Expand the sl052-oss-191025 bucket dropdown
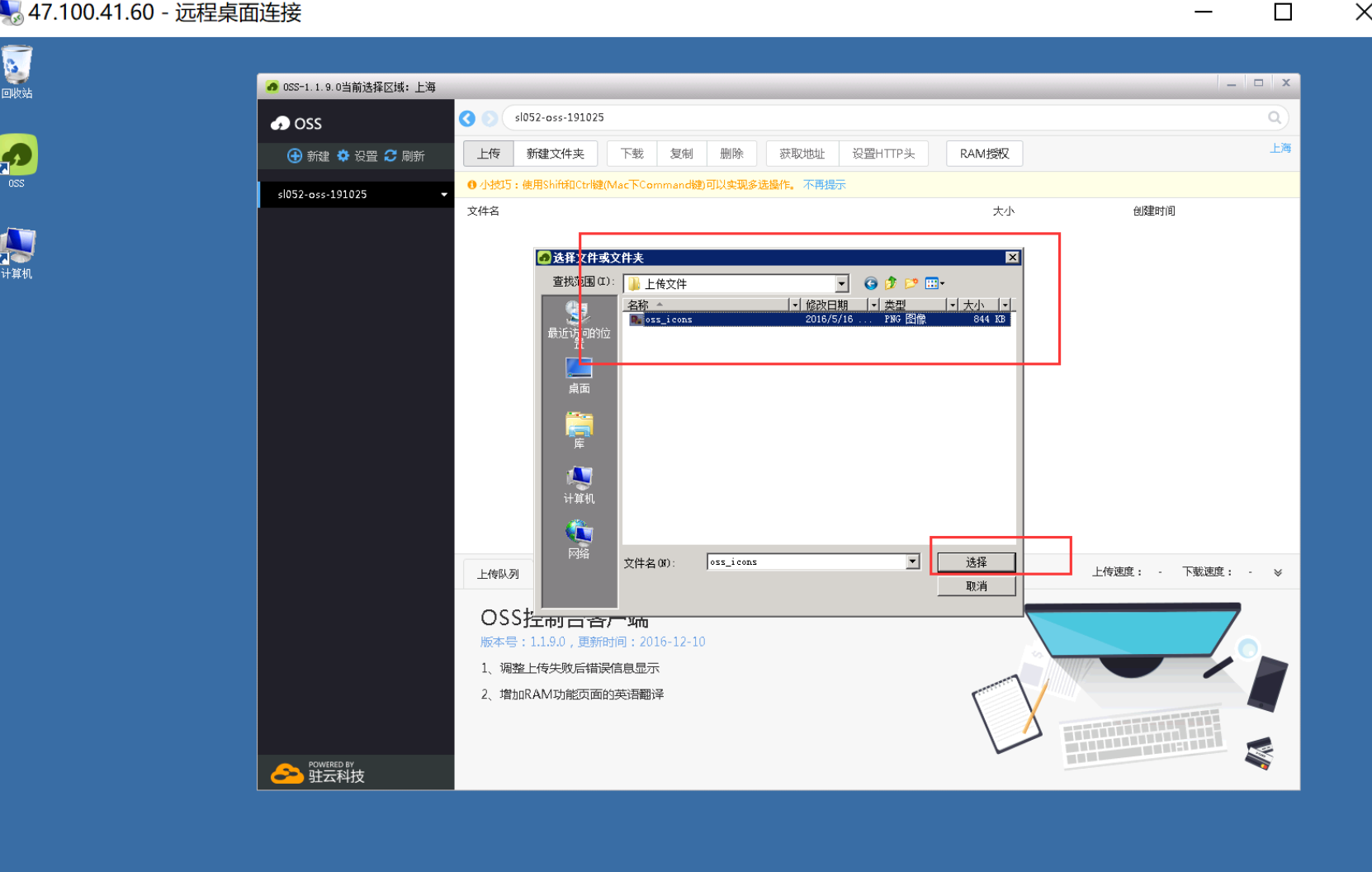Viewport: 1372px width, 872px height. 444,195
